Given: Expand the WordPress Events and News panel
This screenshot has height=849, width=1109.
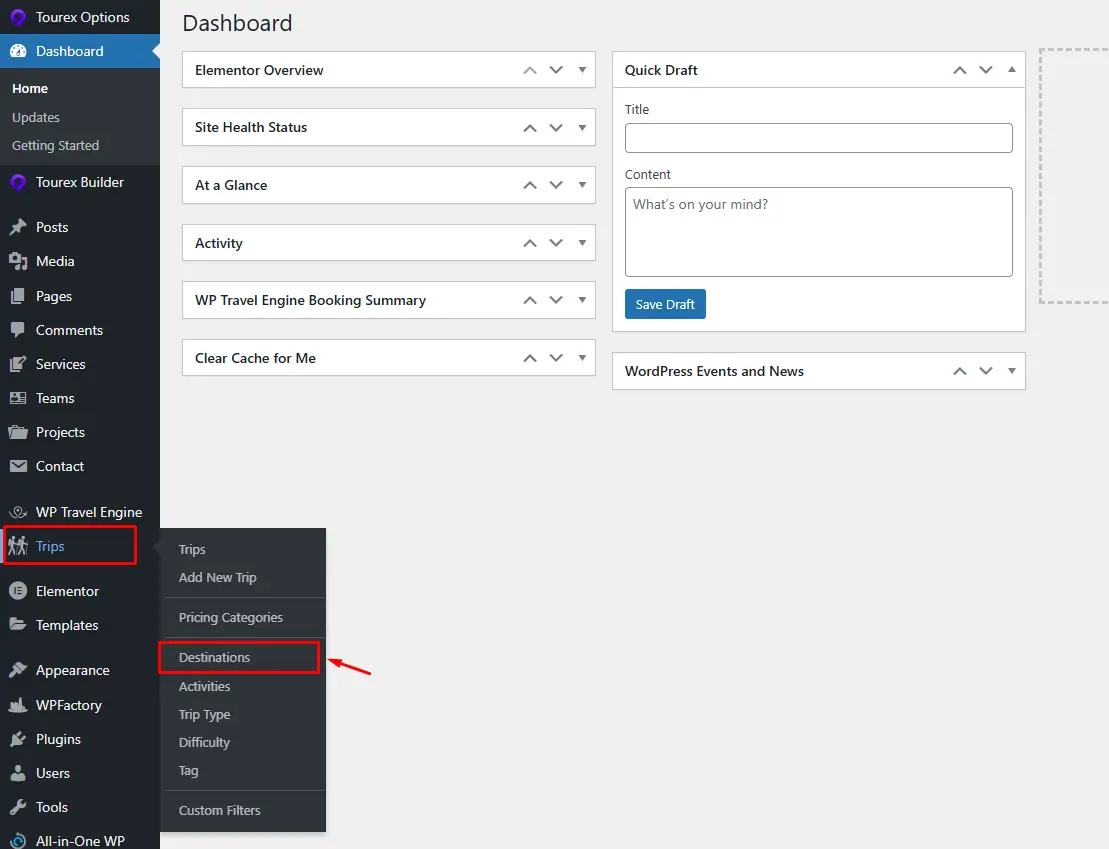Looking at the screenshot, I should [x=1012, y=371].
